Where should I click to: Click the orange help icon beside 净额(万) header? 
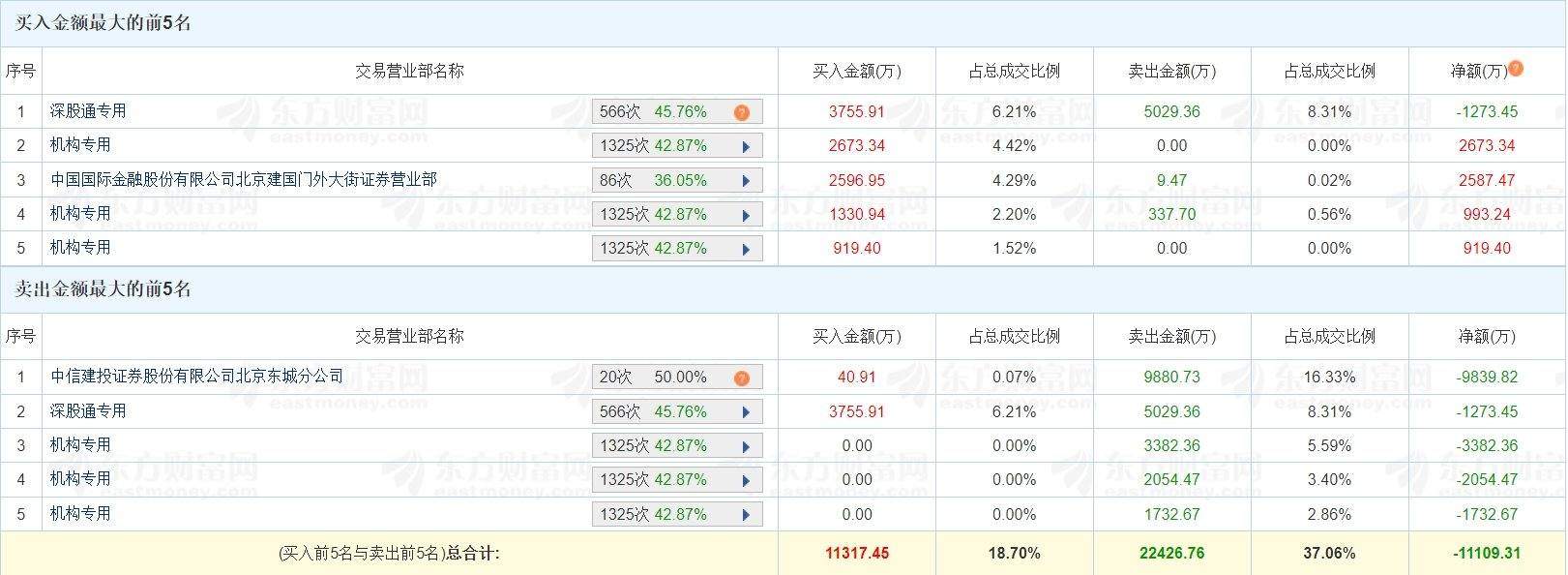point(1516,69)
